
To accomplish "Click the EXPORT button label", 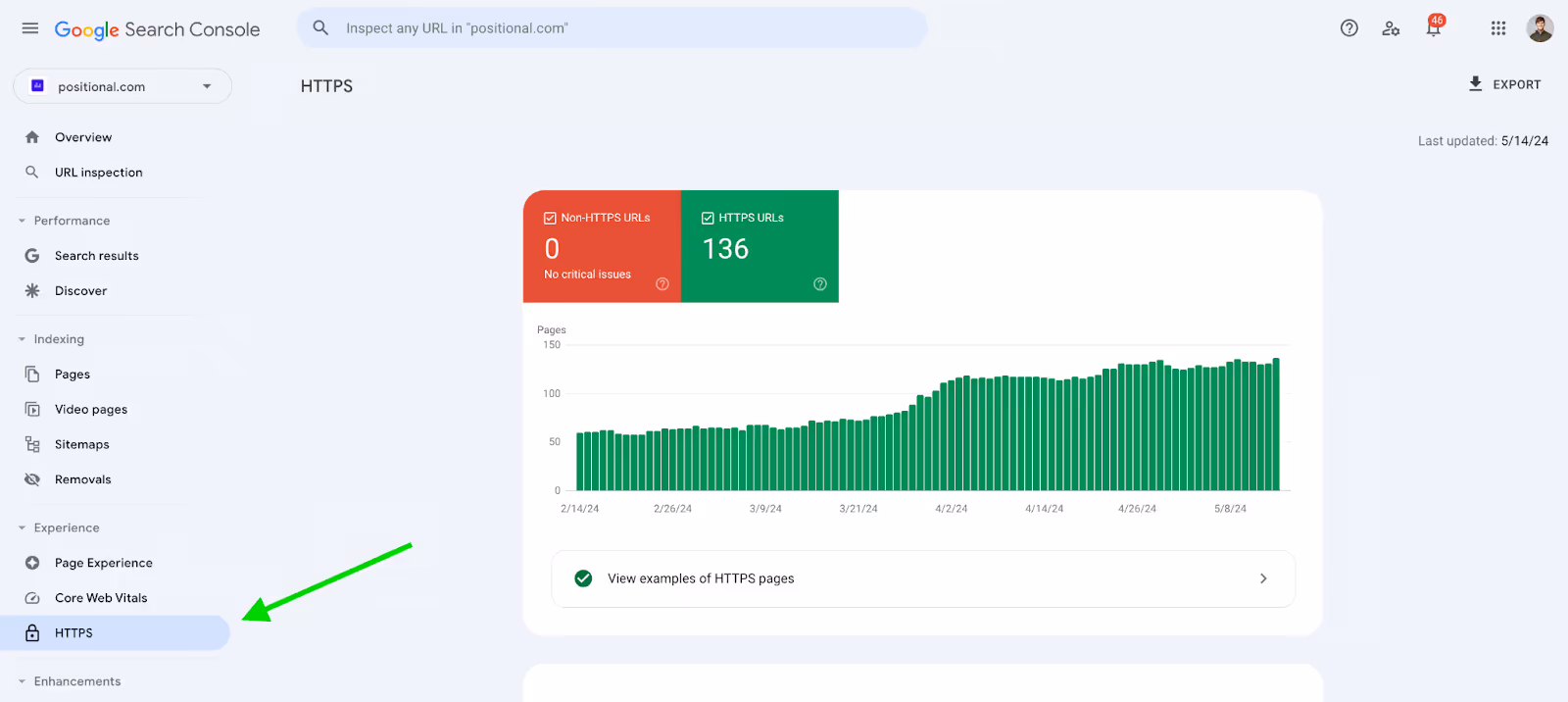I will (x=1517, y=84).
